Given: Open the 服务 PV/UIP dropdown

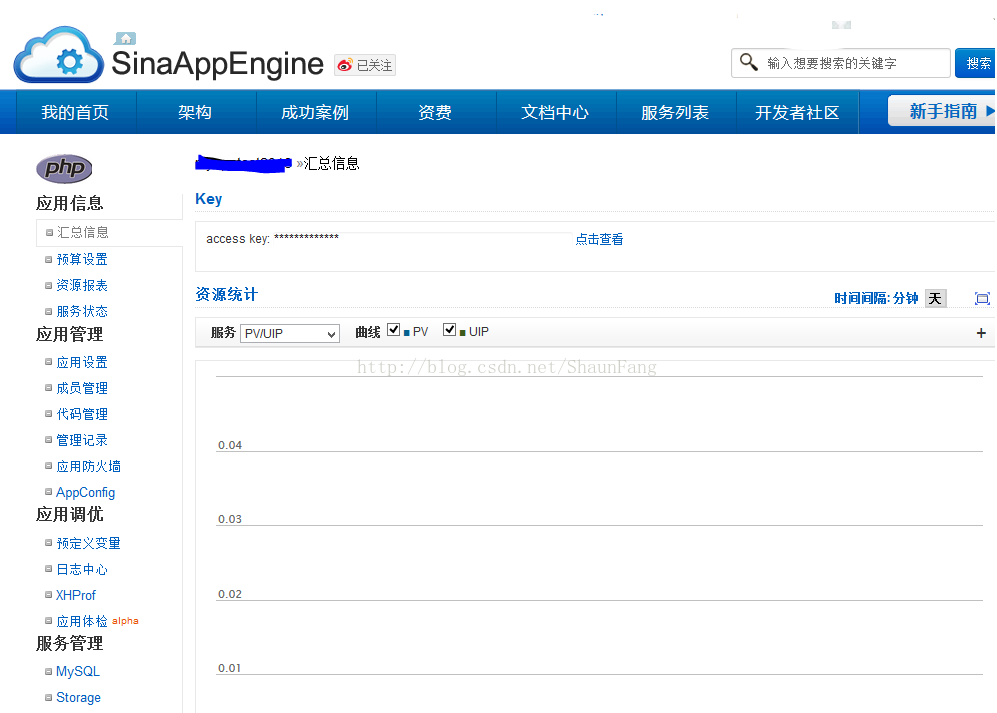Looking at the screenshot, I should [289, 331].
